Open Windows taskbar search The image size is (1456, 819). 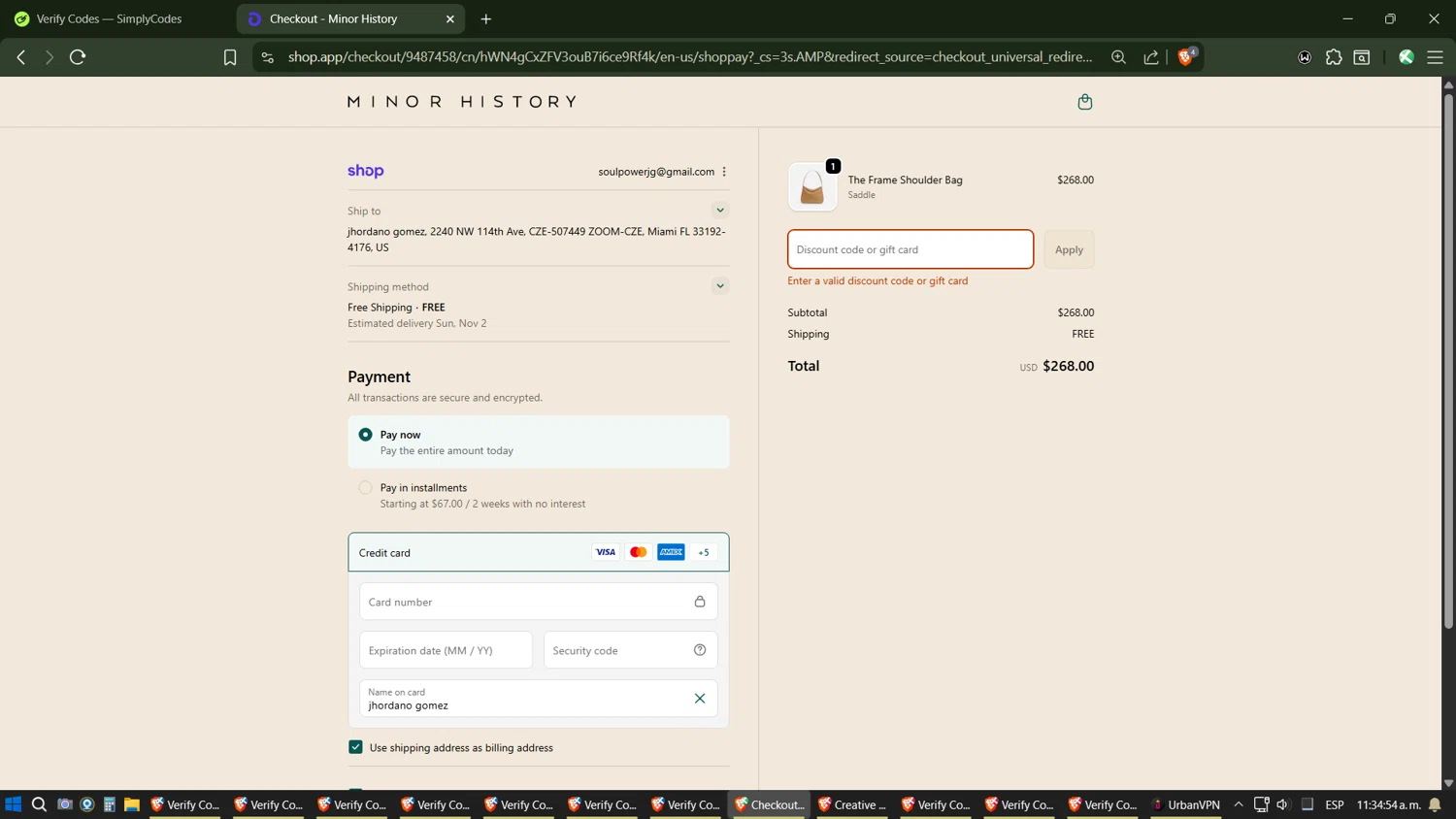(x=39, y=804)
